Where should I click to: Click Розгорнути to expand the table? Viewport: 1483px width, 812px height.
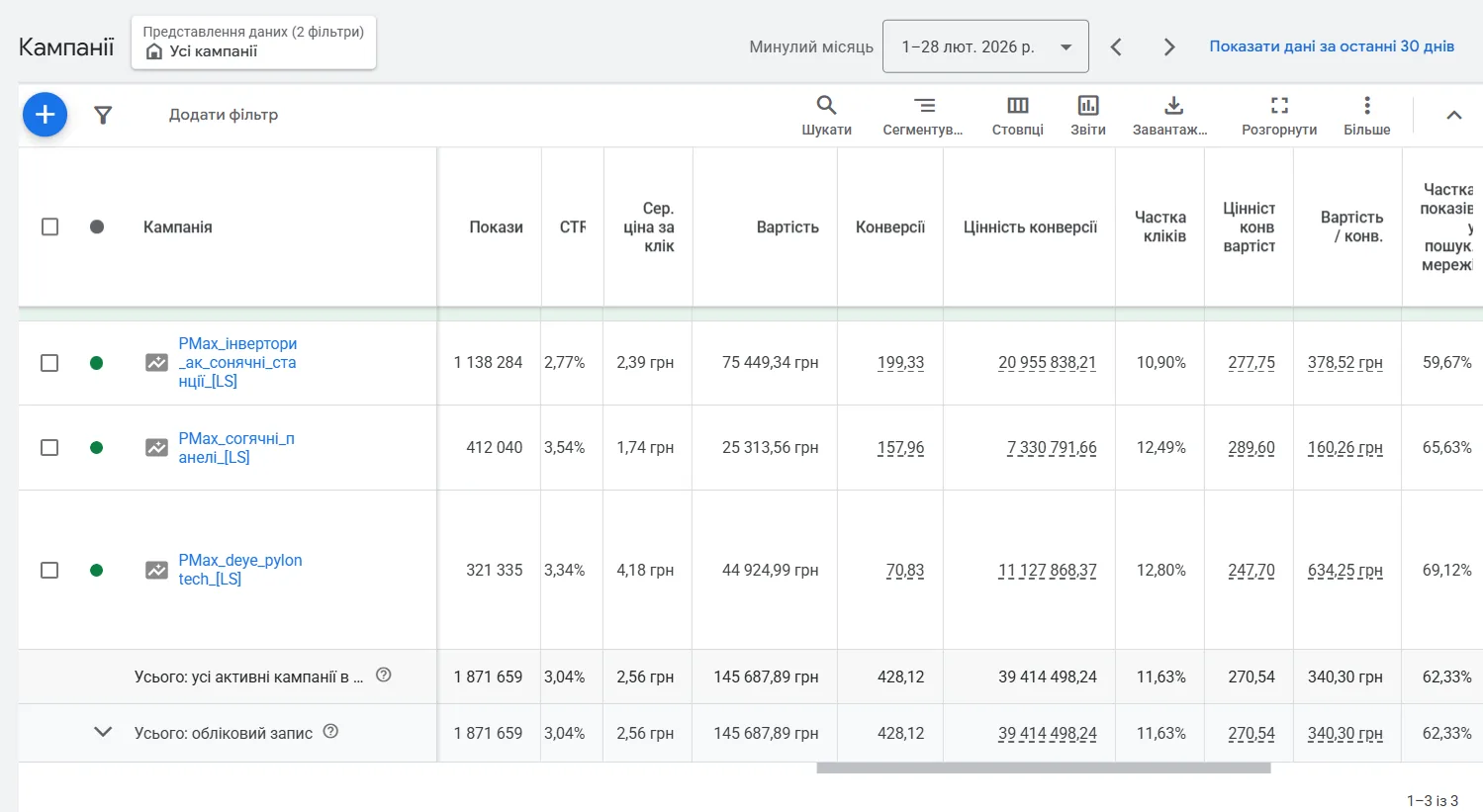tap(1279, 116)
